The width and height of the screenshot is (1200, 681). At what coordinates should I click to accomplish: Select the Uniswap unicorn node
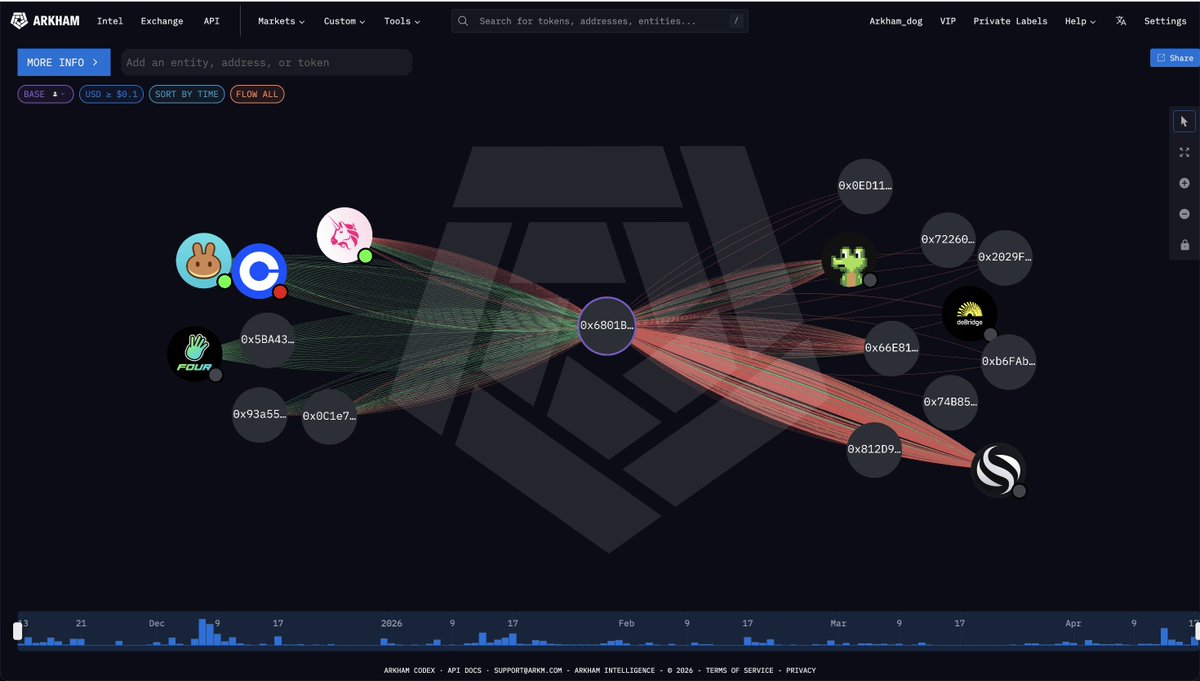tap(344, 236)
